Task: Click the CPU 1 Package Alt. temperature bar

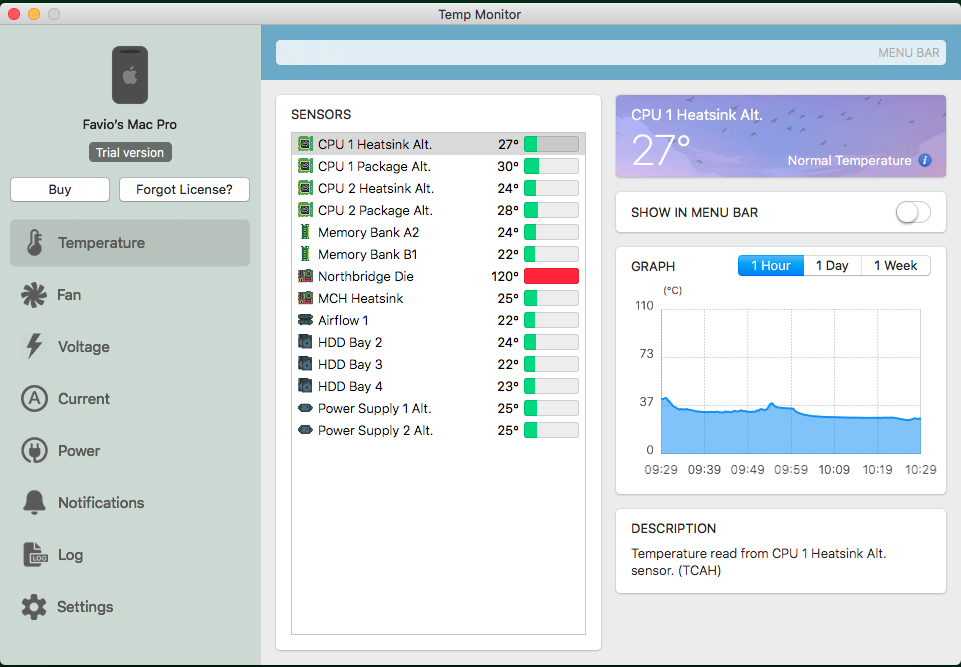Action: 552,166
